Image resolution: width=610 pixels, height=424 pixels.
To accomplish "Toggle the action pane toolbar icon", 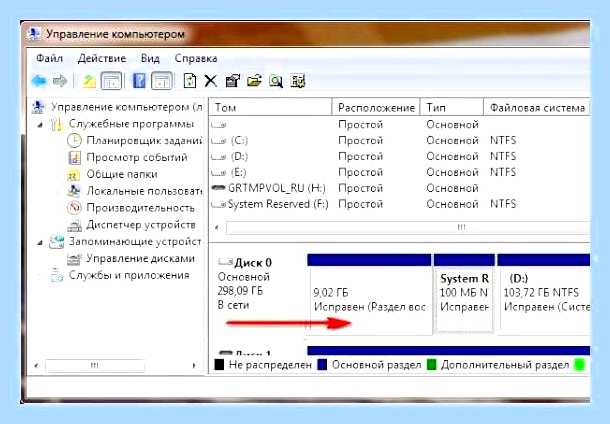I will click(162, 81).
